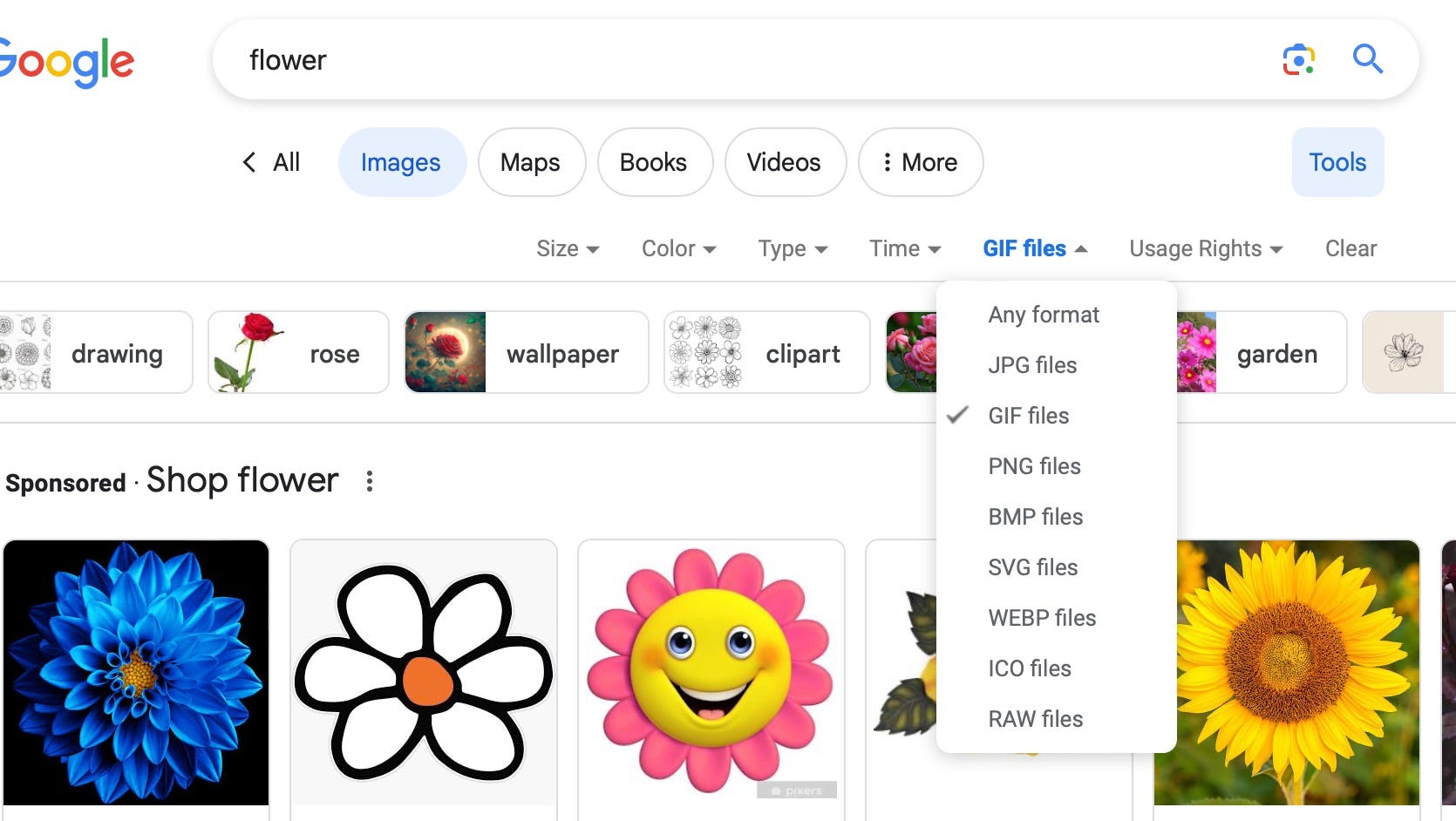Click inside the flower search field

coord(610,59)
